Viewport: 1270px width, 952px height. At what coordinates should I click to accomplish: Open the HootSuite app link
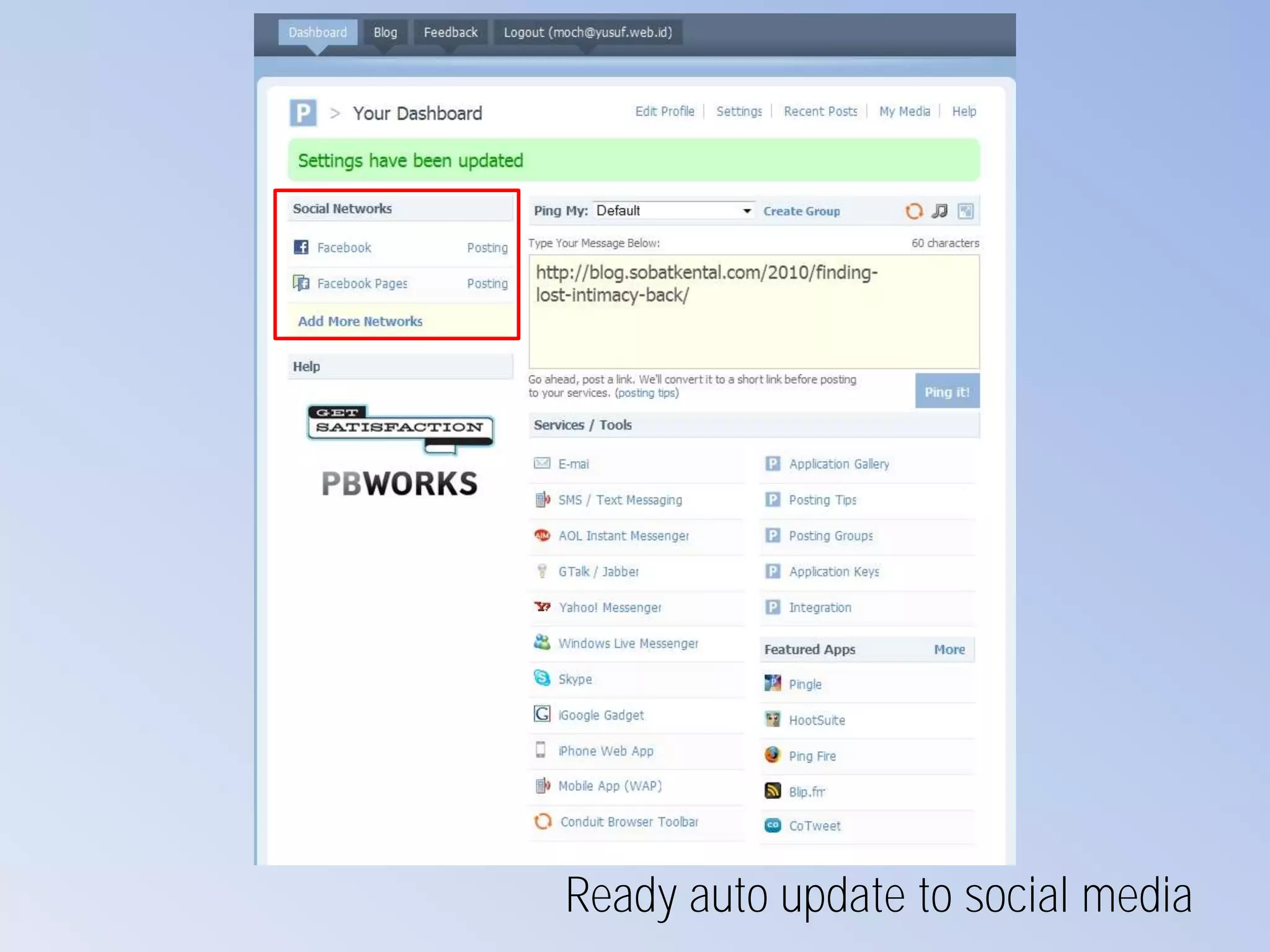pos(817,720)
